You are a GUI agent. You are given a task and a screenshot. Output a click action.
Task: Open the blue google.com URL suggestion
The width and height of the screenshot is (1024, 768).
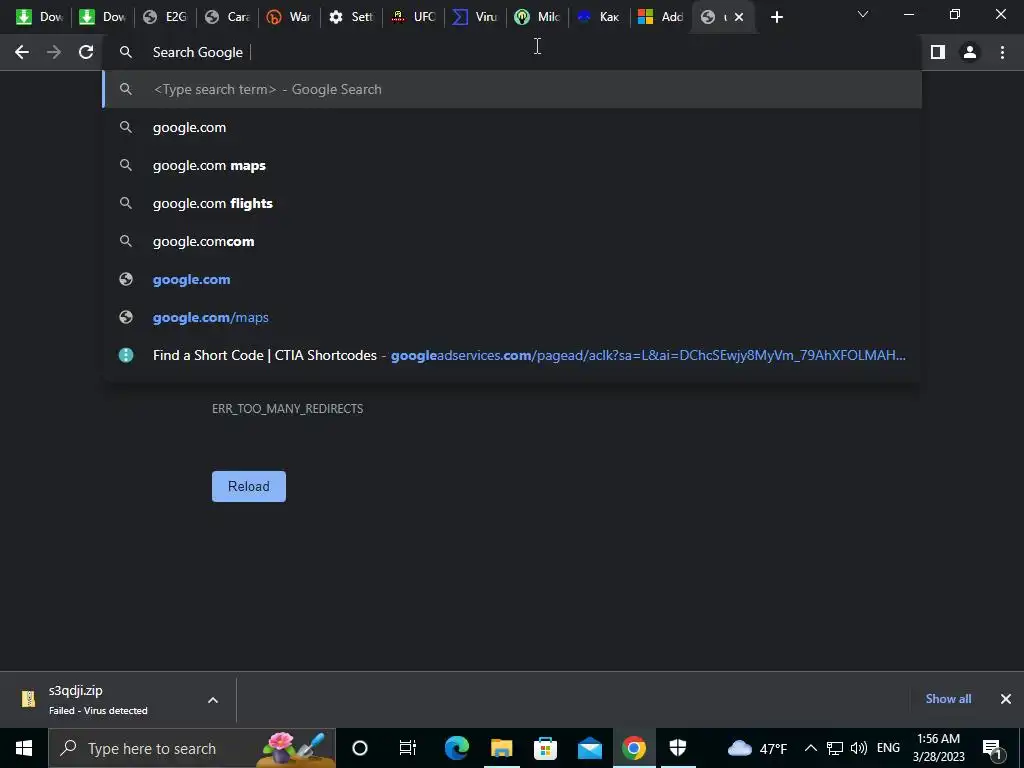(x=511, y=280)
